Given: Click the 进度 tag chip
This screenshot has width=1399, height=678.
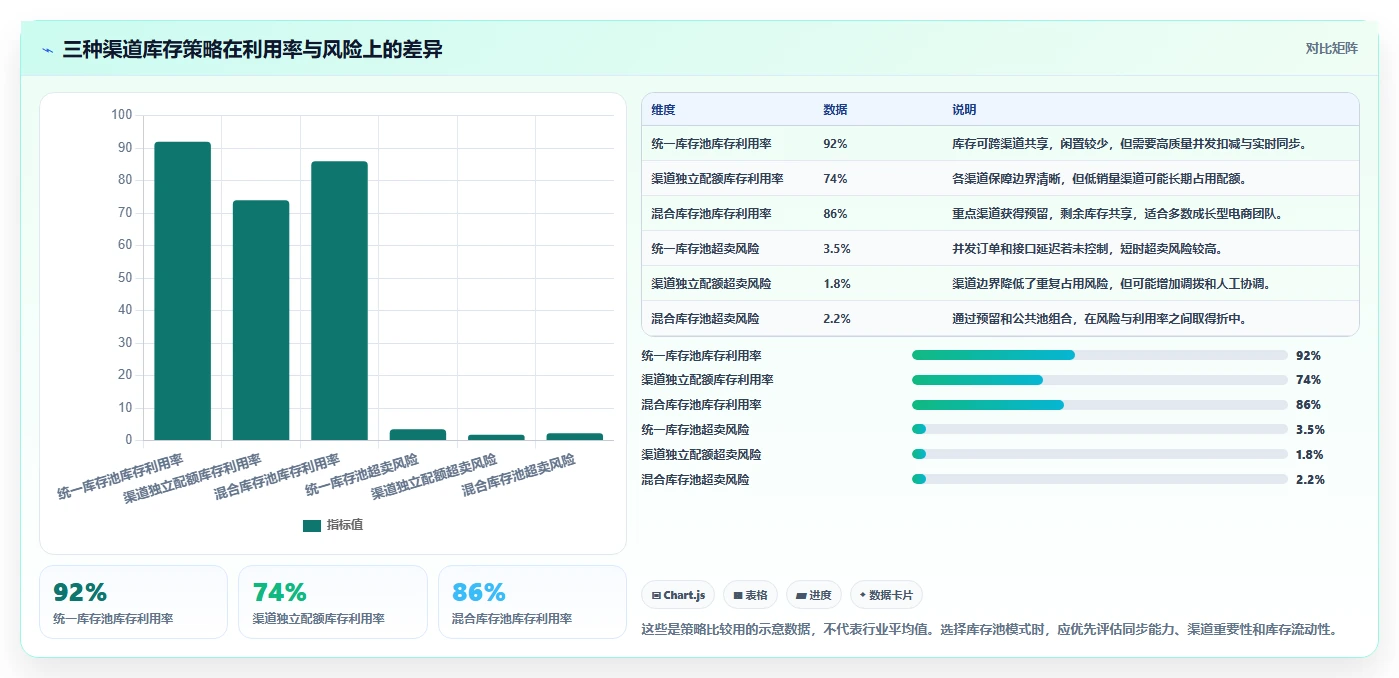Looking at the screenshot, I should tap(814, 595).
